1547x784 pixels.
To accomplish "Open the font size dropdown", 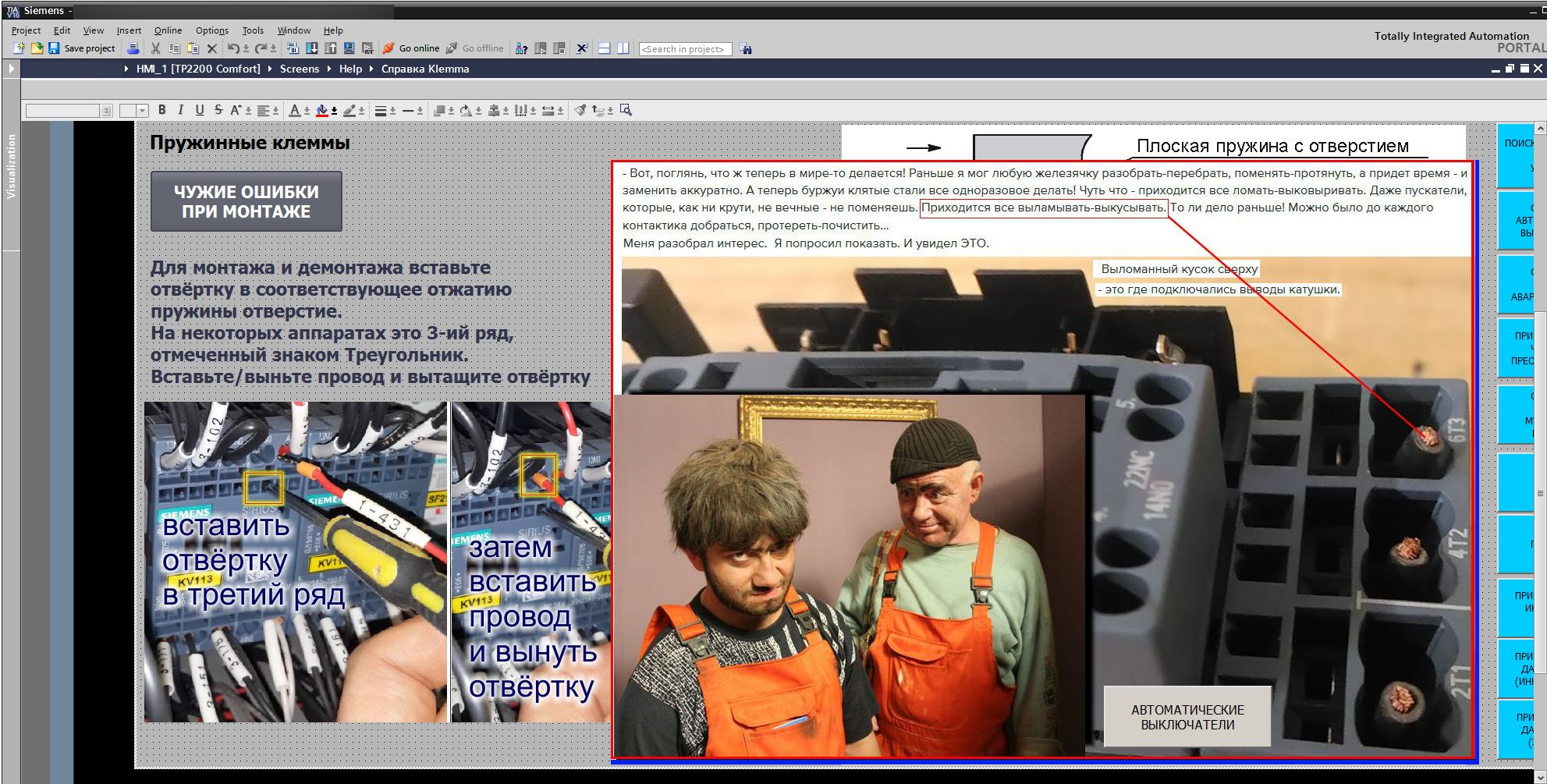I will [x=142, y=111].
